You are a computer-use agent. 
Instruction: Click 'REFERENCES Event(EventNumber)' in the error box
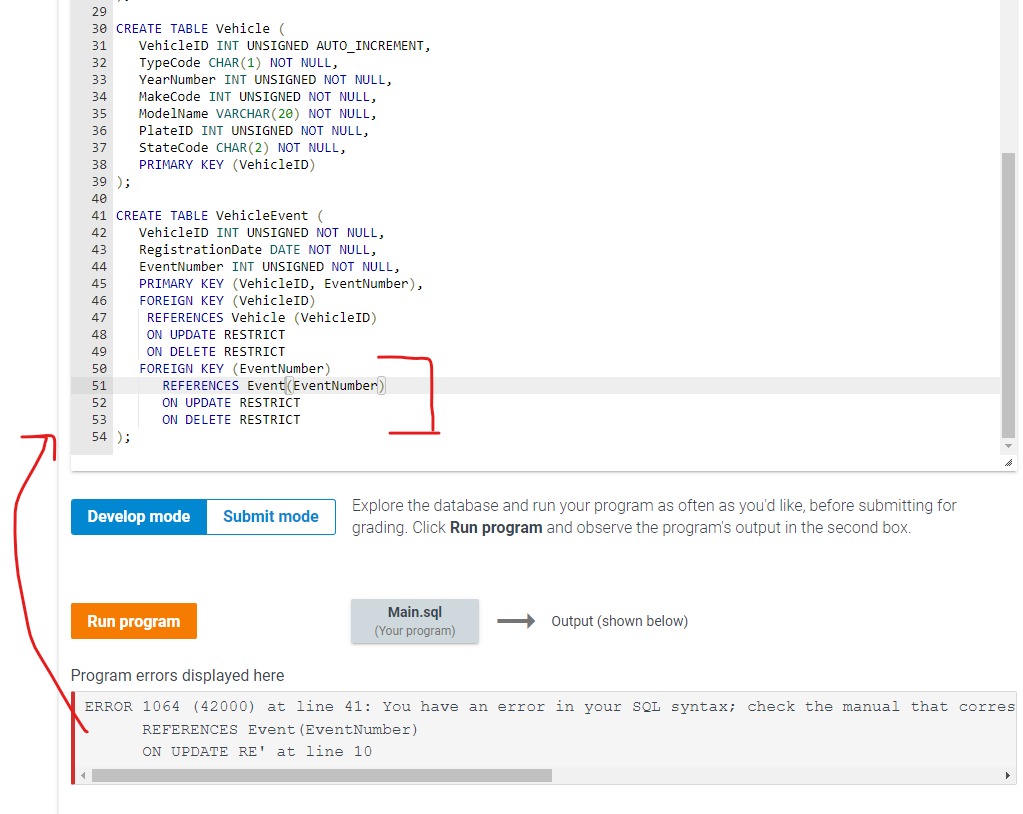[280, 729]
